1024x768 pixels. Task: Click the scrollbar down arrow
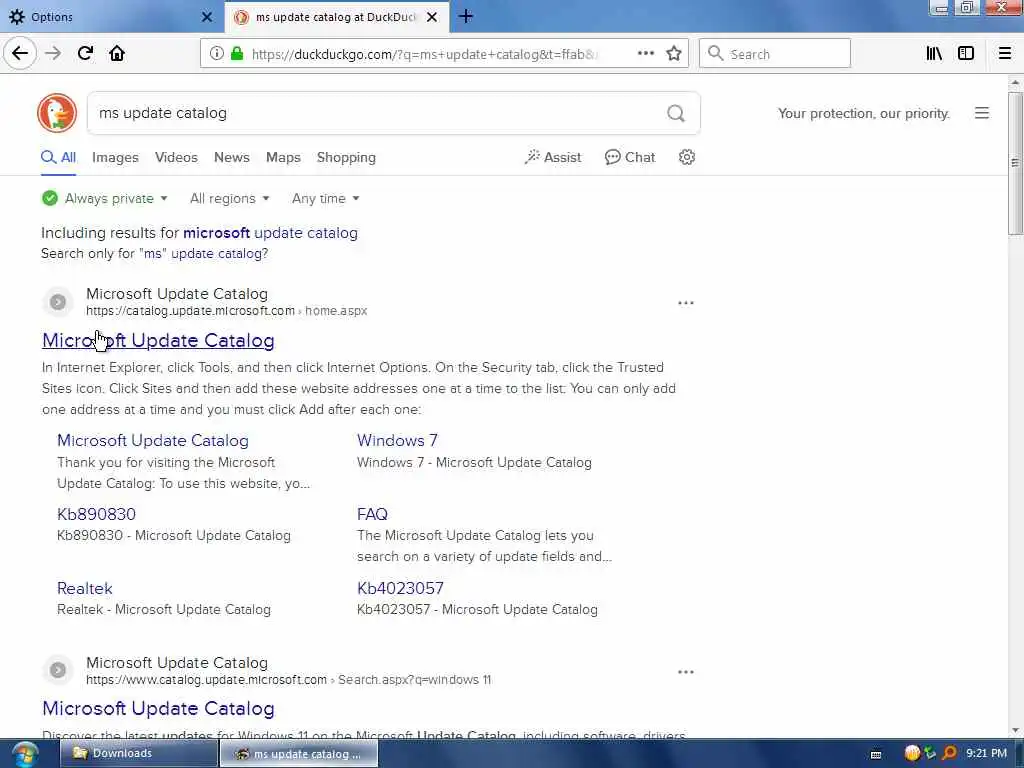point(1015,730)
